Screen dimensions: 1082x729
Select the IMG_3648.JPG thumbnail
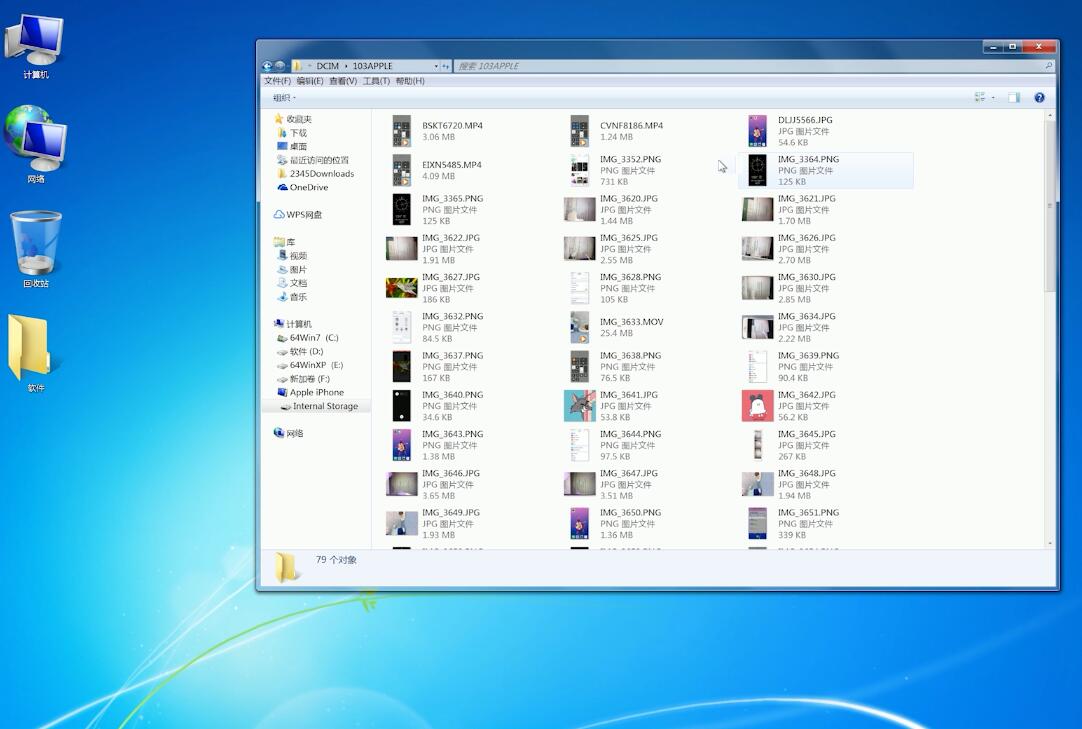click(x=758, y=485)
